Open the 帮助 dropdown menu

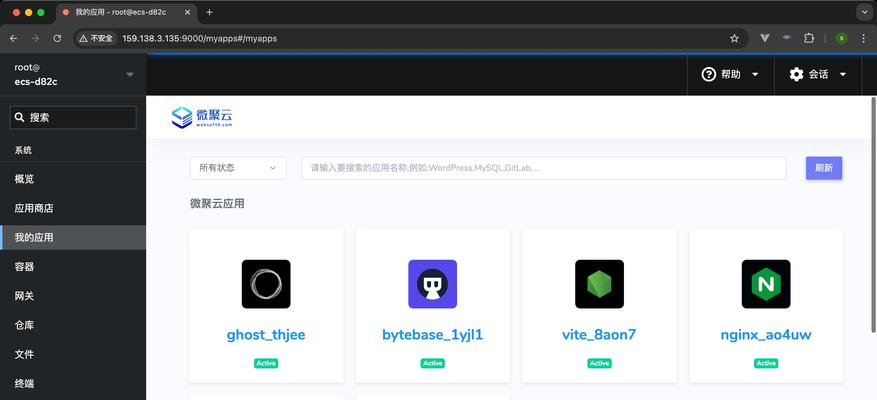click(x=730, y=74)
